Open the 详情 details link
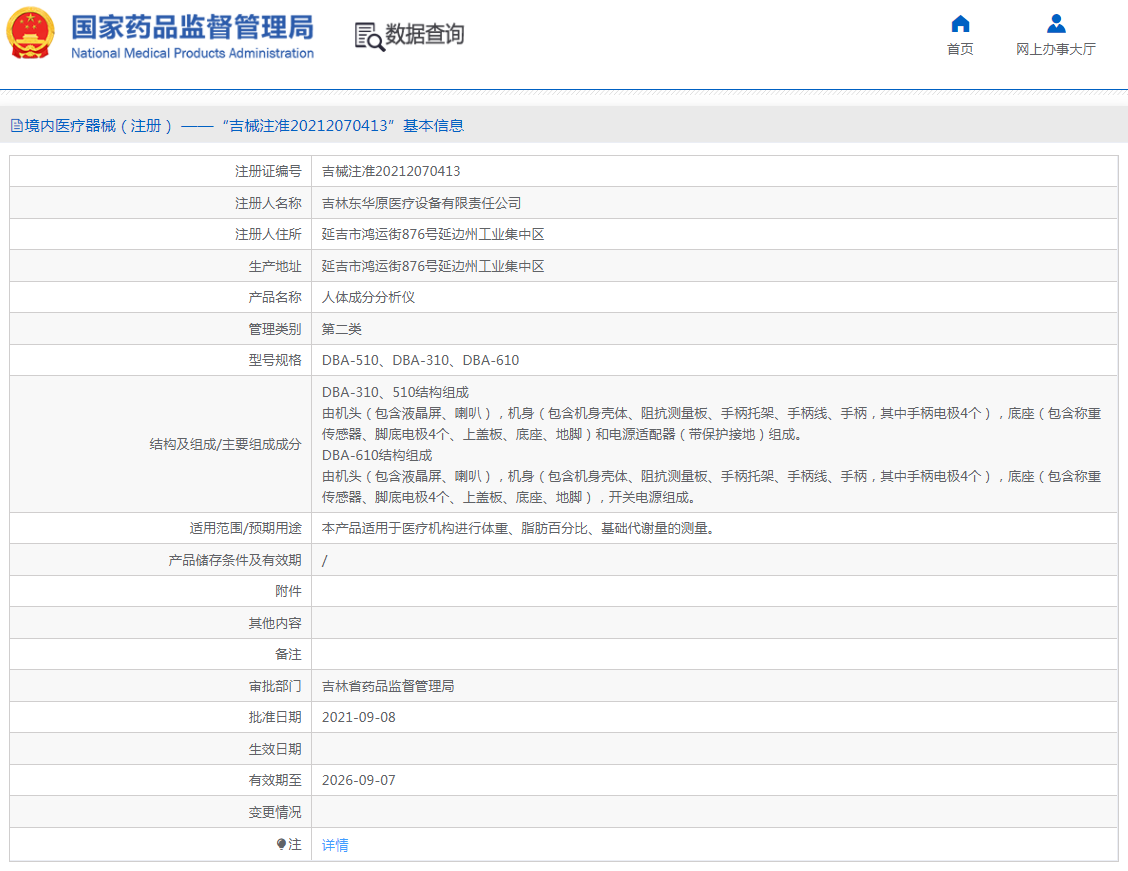 334,845
